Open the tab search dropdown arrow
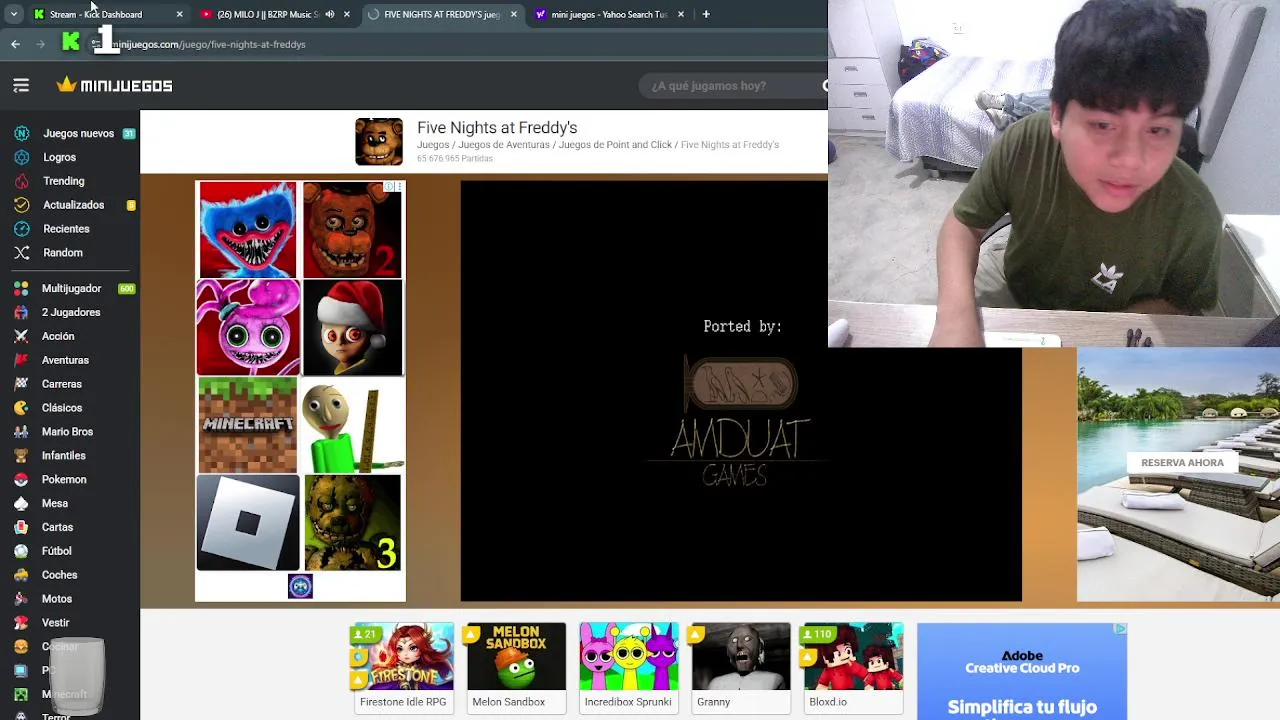This screenshot has height=720, width=1280. (x=13, y=14)
